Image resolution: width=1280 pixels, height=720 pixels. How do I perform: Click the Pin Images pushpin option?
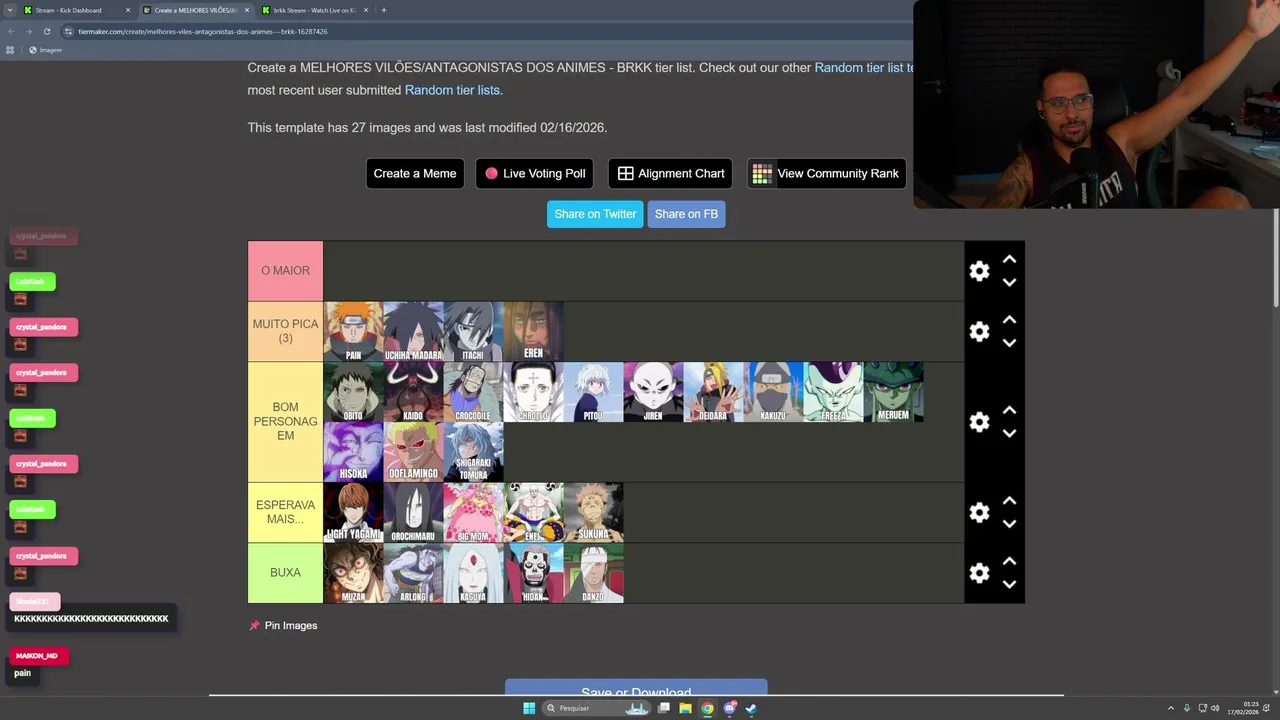click(283, 626)
